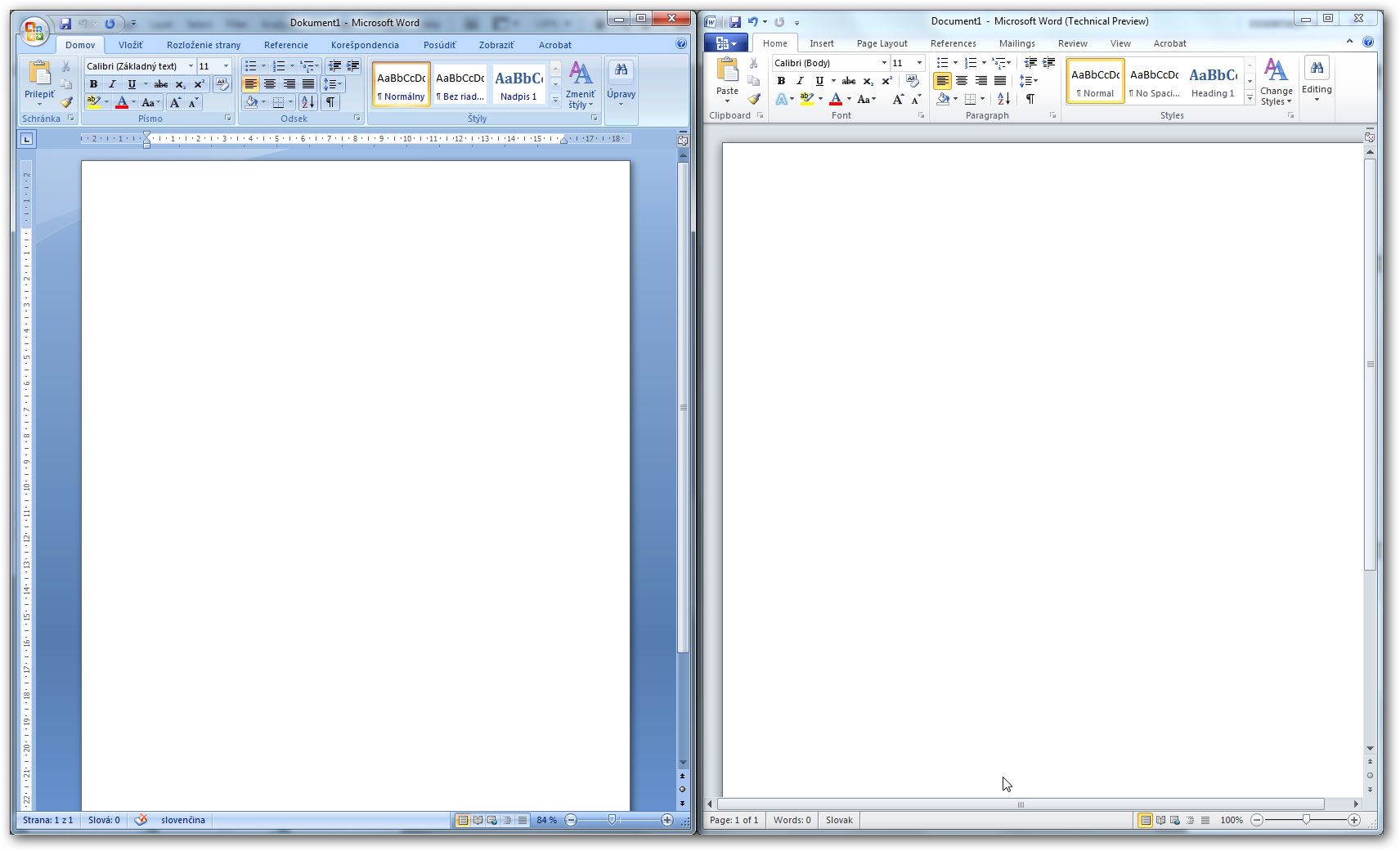Open the Vložiť tab in left window
Image resolution: width=1400 pixels, height=851 pixels.
(x=130, y=45)
